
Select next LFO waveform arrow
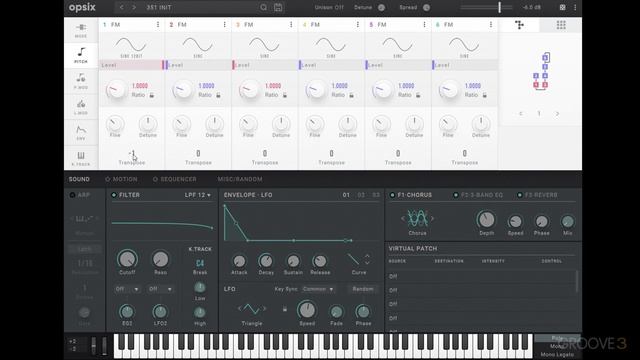pos(264,309)
